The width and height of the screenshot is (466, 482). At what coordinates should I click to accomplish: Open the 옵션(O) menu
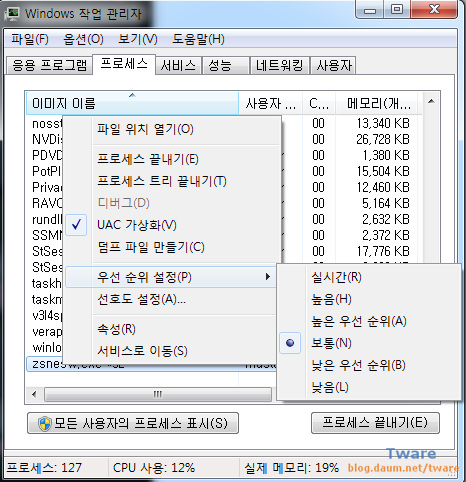(83, 39)
